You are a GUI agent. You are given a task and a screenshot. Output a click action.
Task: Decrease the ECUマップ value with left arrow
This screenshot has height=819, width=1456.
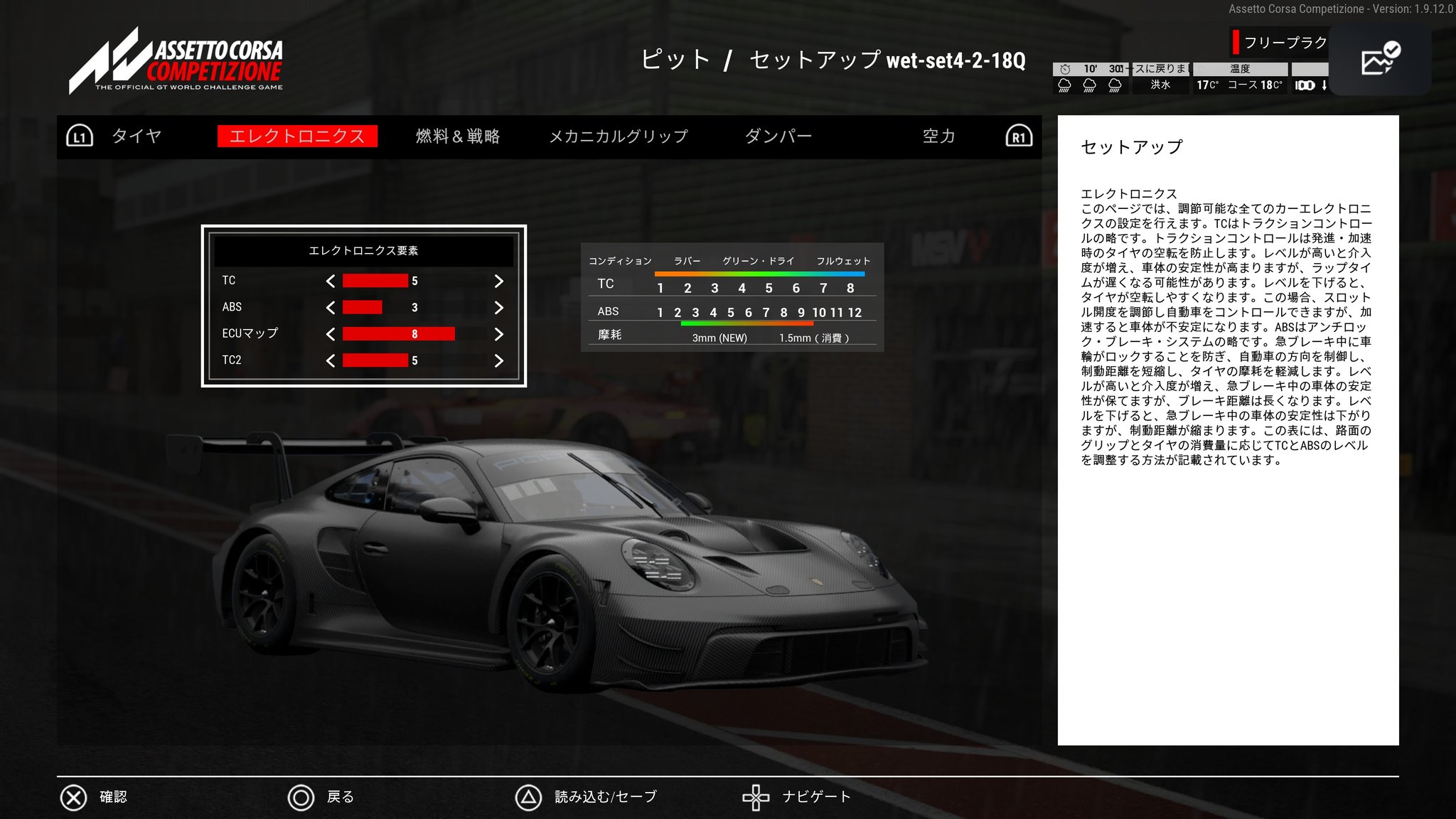(331, 334)
